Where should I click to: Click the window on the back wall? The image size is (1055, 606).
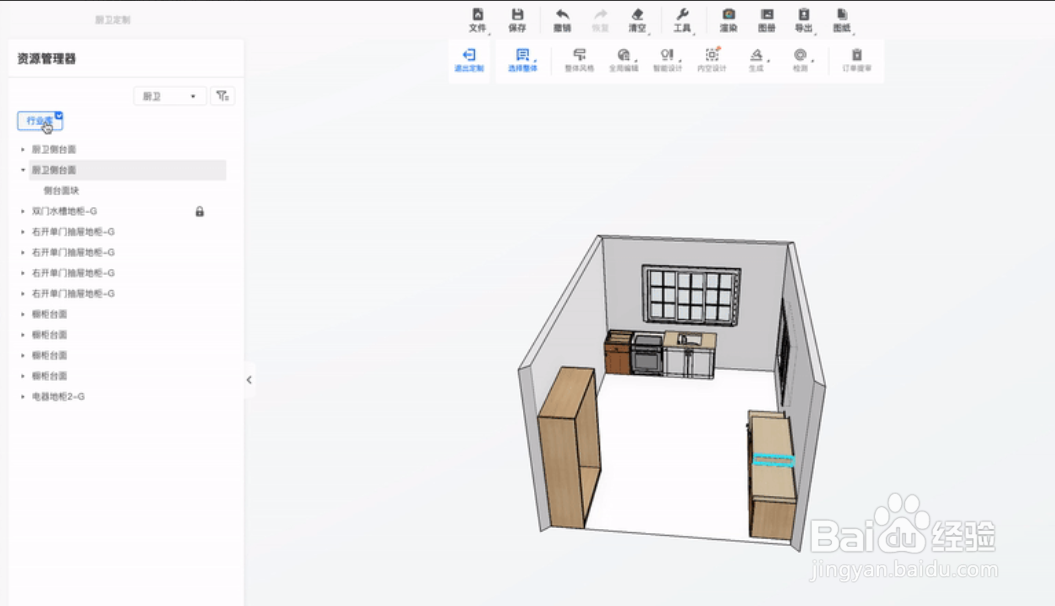tap(692, 295)
